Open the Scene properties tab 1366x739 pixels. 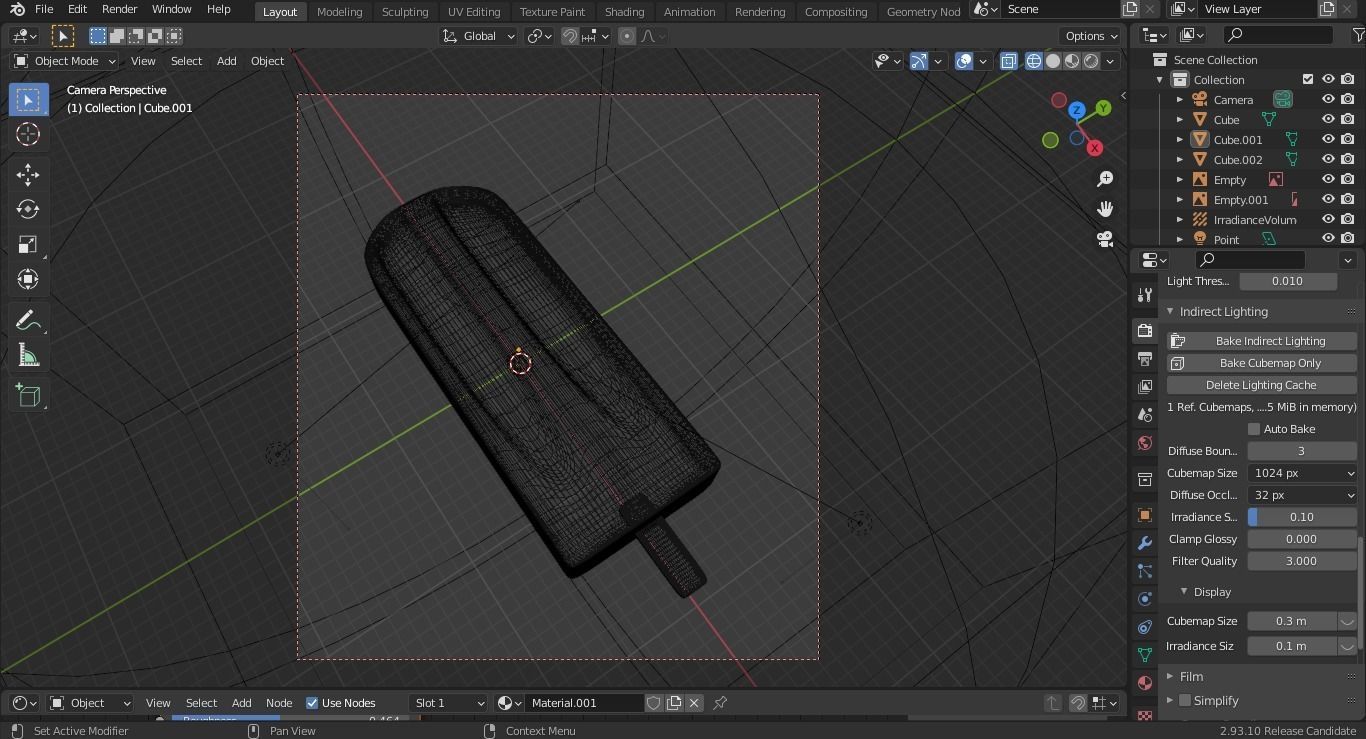[1145, 414]
